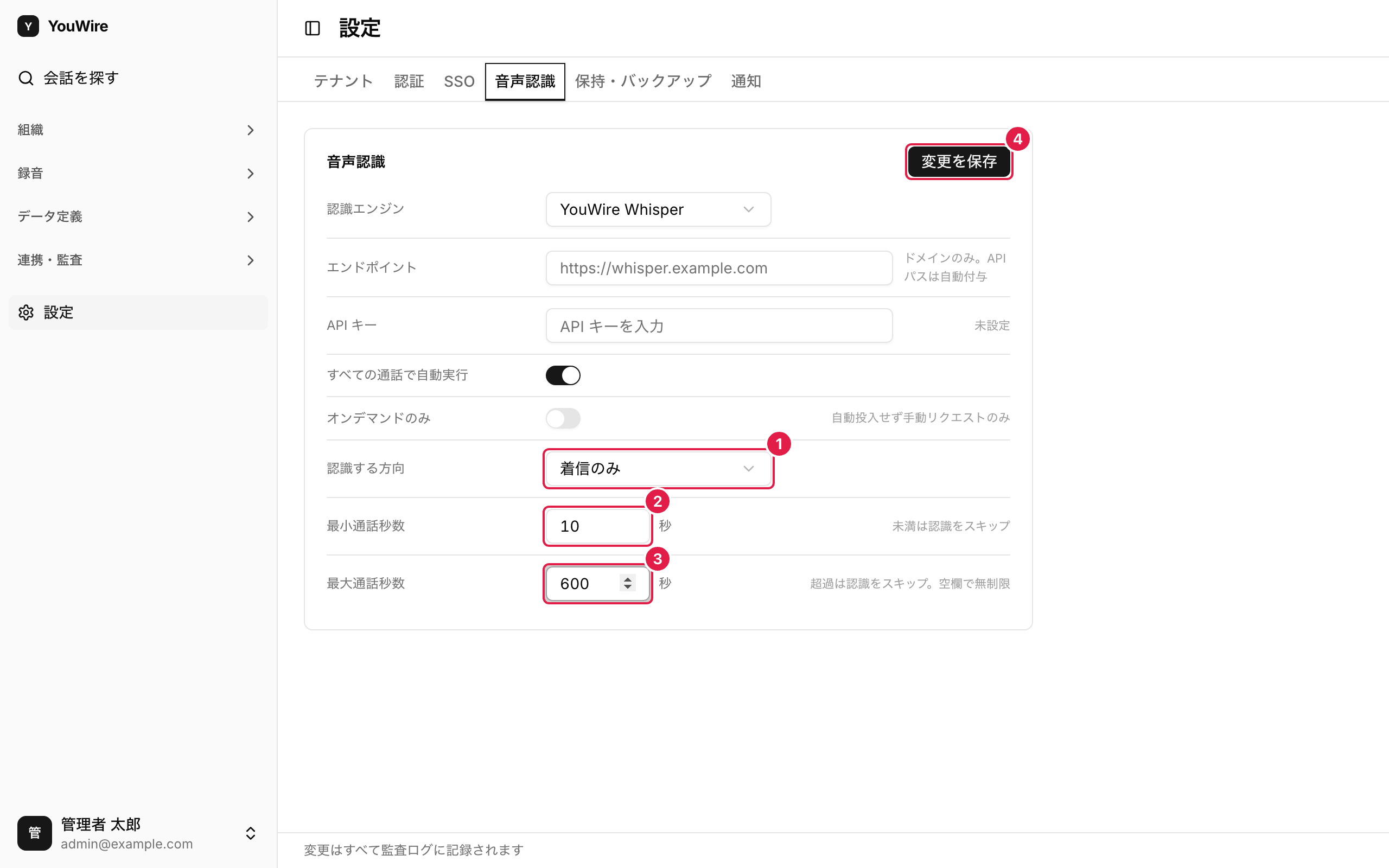Open the 保持・バックアップ tab
This screenshot has width=1389, height=868.
tap(643, 81)
